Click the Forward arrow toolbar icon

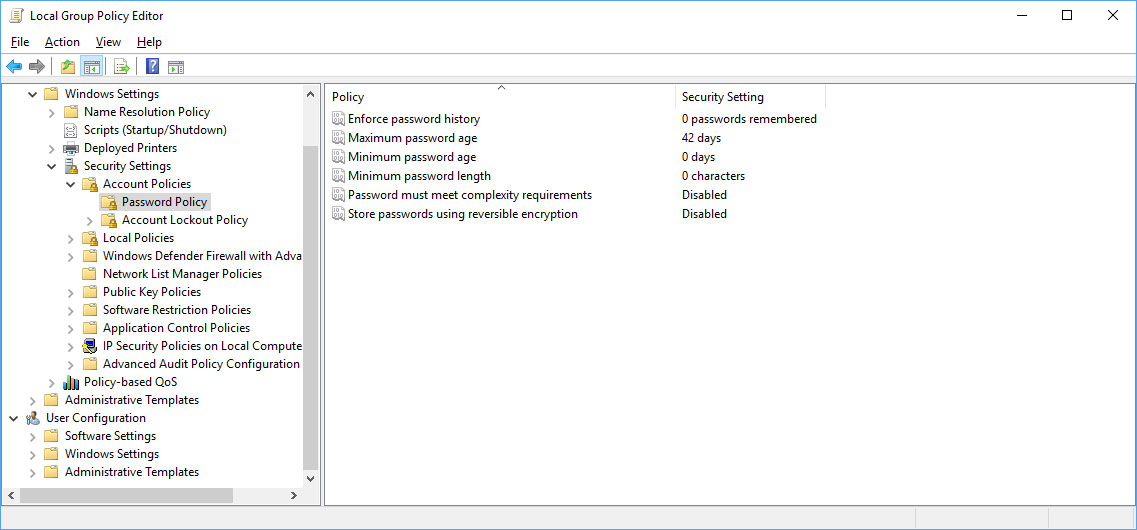(37, 67)
